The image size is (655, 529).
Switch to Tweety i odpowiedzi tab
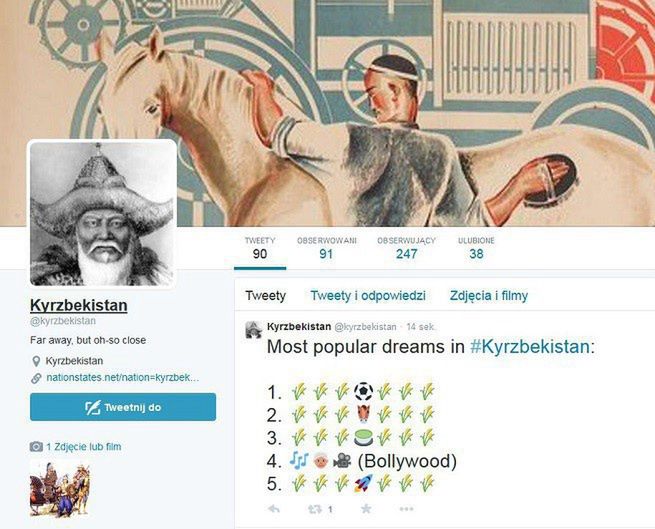368,295
